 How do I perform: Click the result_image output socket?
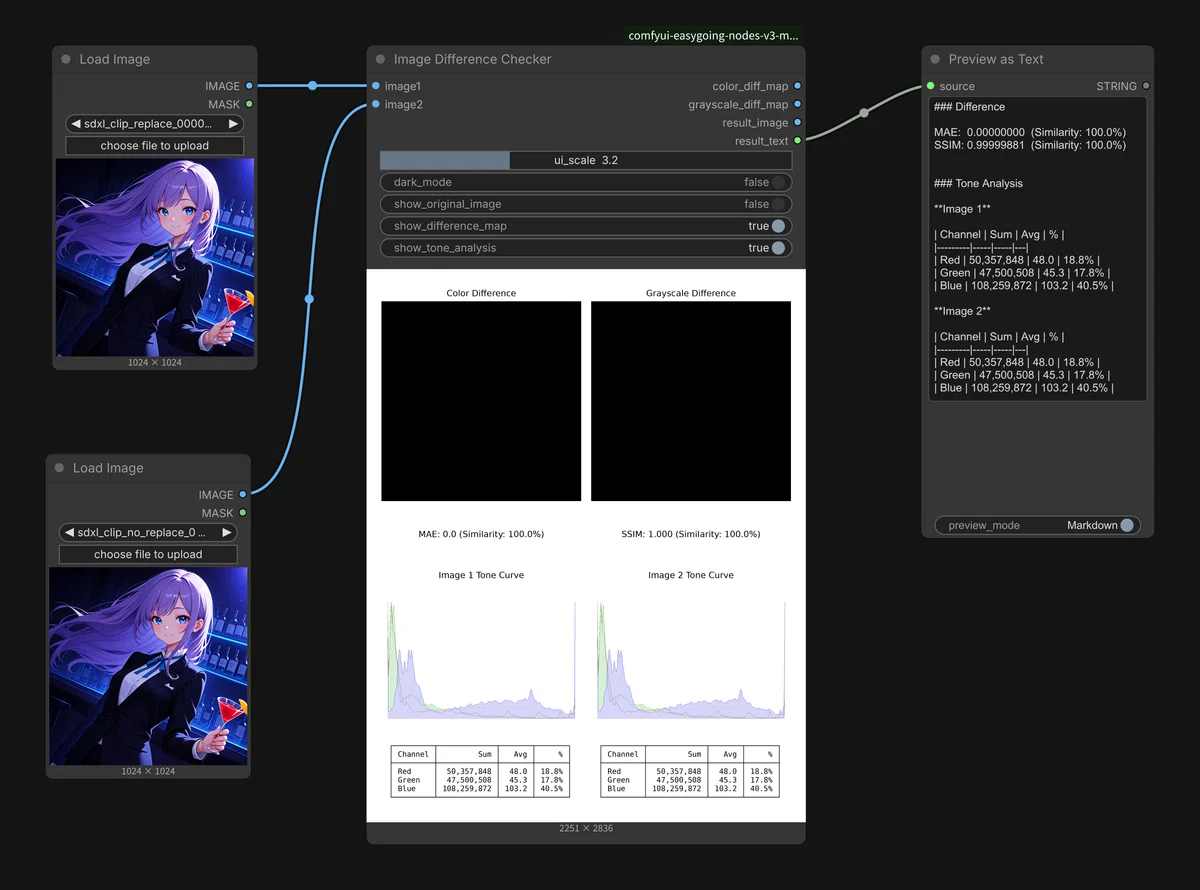pos(797,122)
